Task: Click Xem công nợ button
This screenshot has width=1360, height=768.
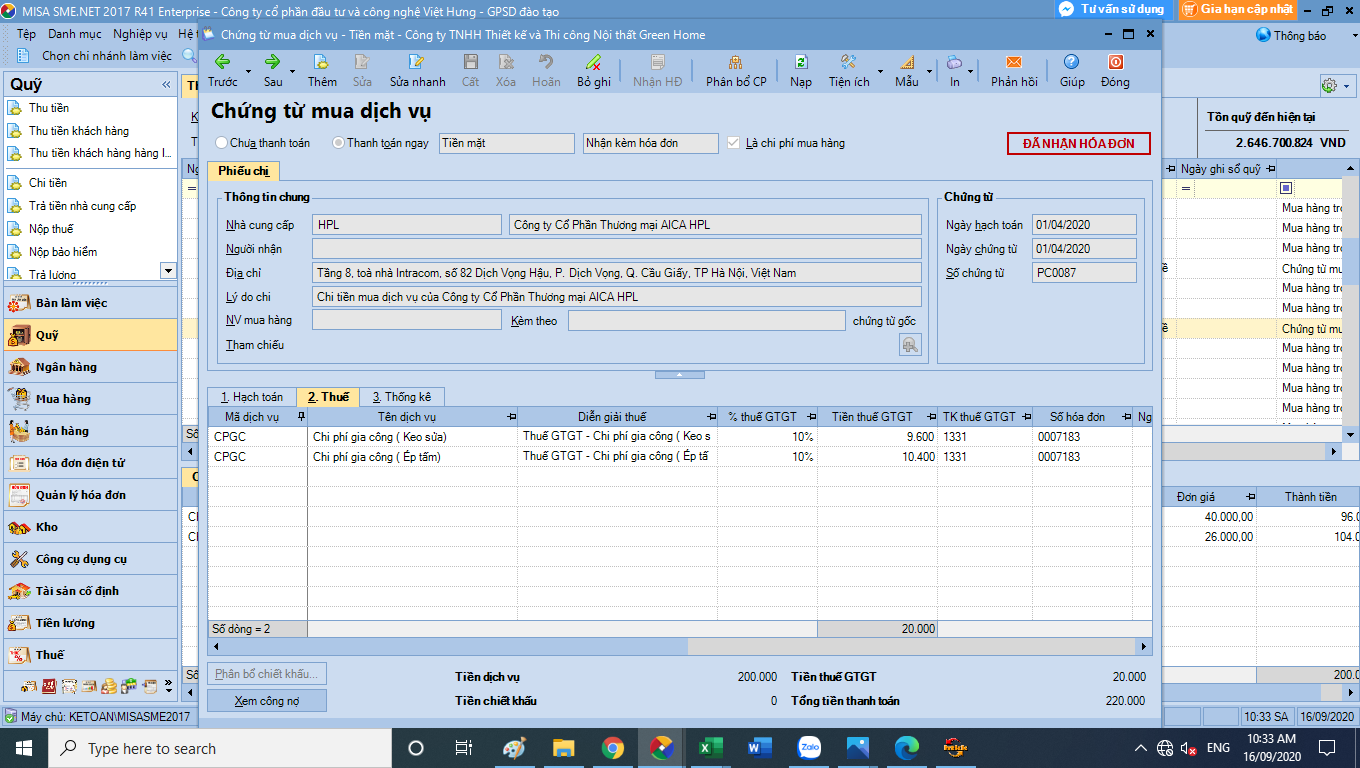Action: (267, 701)
